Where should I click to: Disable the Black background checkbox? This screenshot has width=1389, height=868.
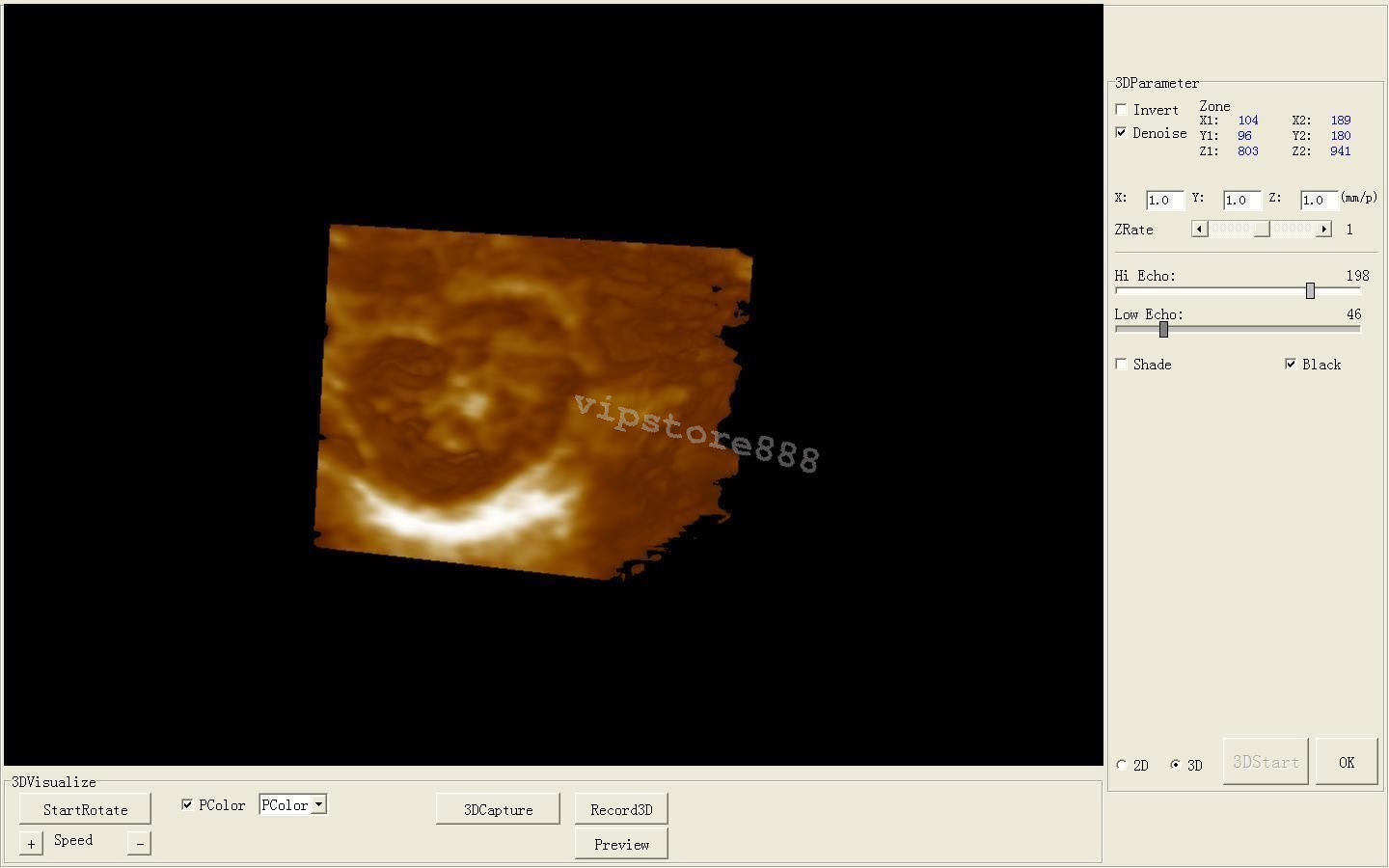click(1292, 364)
